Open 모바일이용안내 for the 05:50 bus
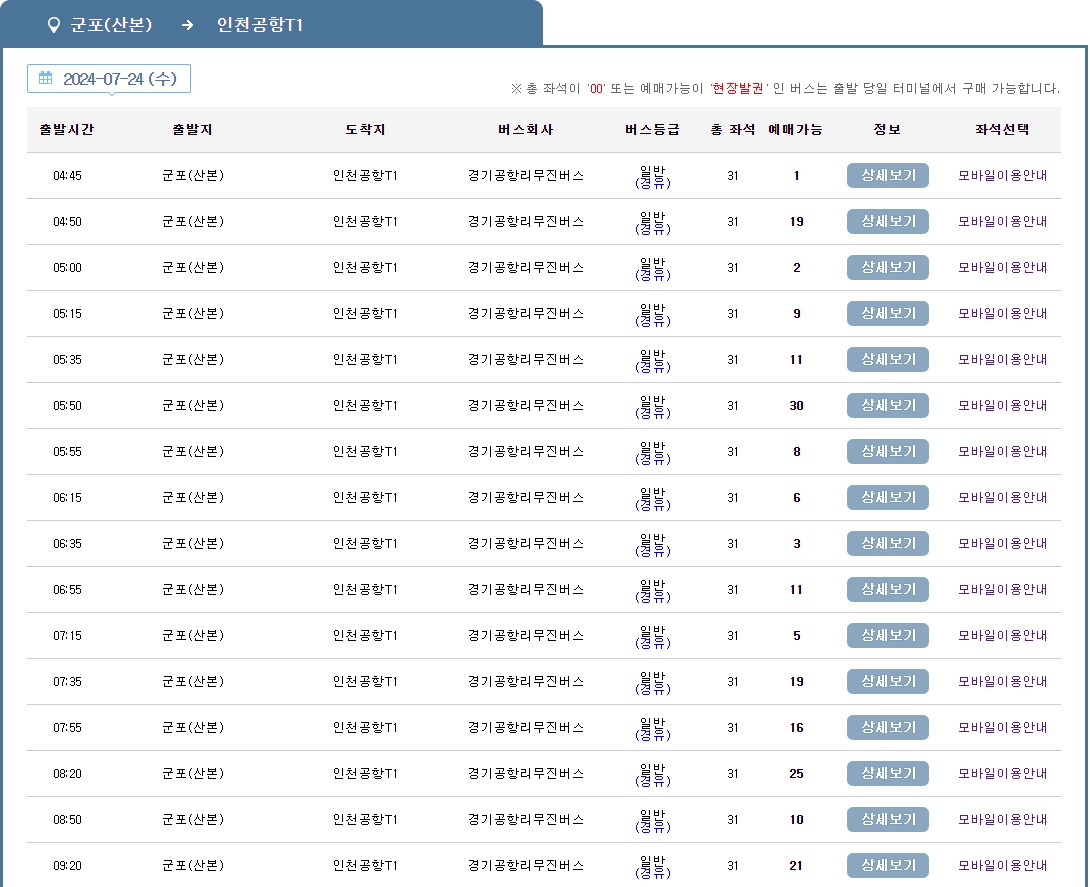Screen dimensions: 1090x887 (1002, 405)
